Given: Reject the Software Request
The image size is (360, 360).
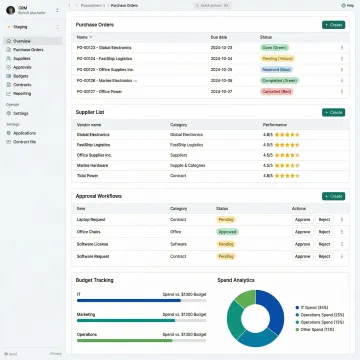Looking at the screenshot, I should pyautogui.click(x=324, y=256).
